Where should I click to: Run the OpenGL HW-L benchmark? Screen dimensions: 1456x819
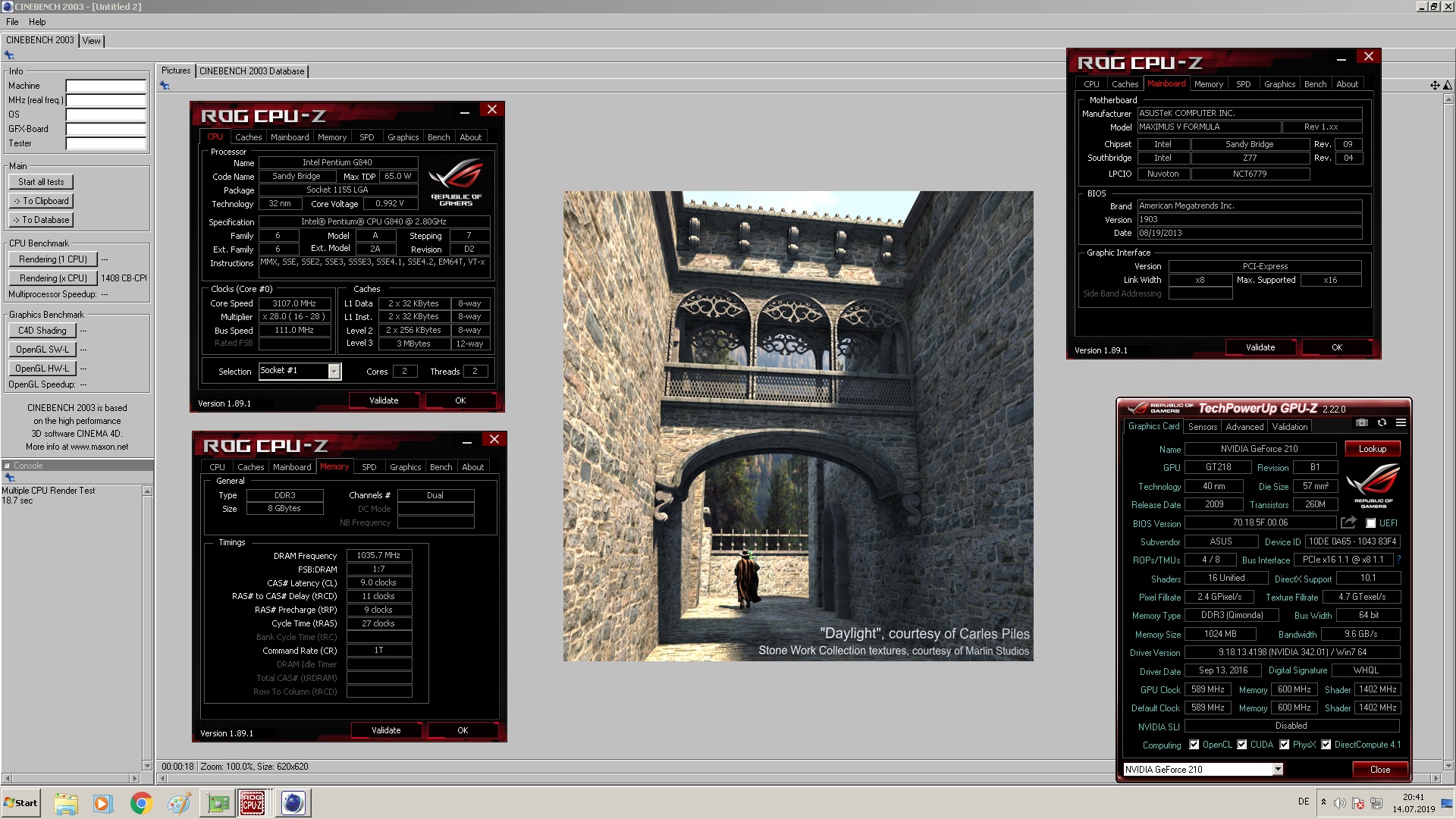(x=42, y=369)
